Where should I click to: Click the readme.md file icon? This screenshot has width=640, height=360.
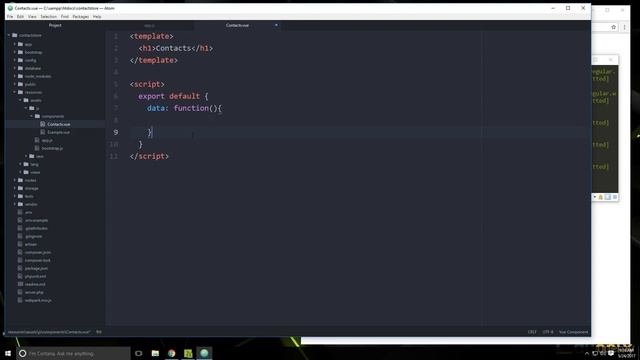tap(20, 284)
